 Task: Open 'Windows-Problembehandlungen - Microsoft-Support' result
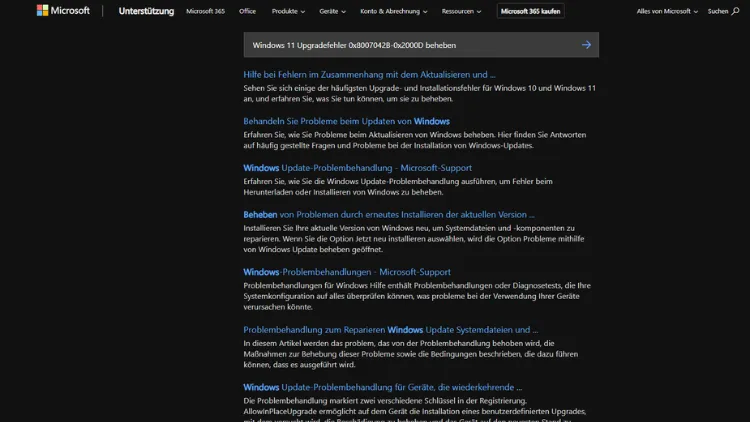(347, 272)
